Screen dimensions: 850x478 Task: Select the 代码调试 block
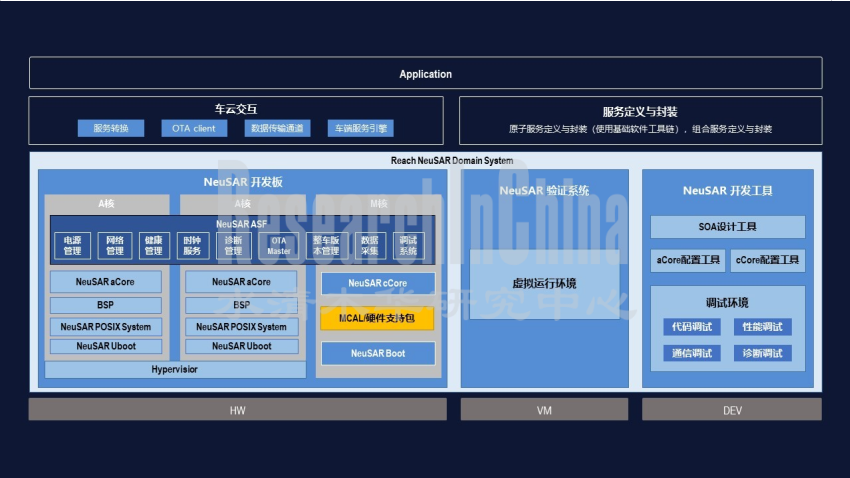692,327
